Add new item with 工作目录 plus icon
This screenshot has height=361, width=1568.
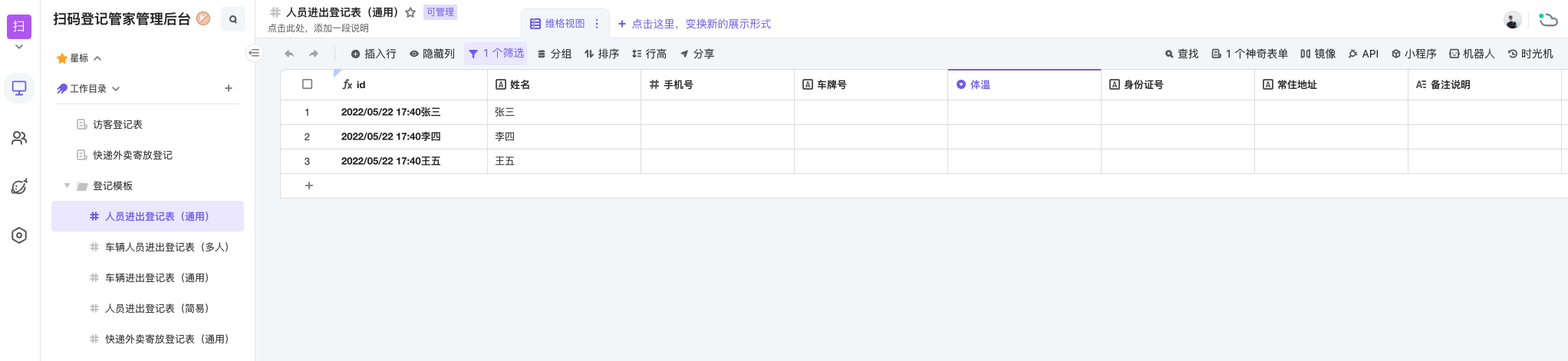[x=229, y=88]
